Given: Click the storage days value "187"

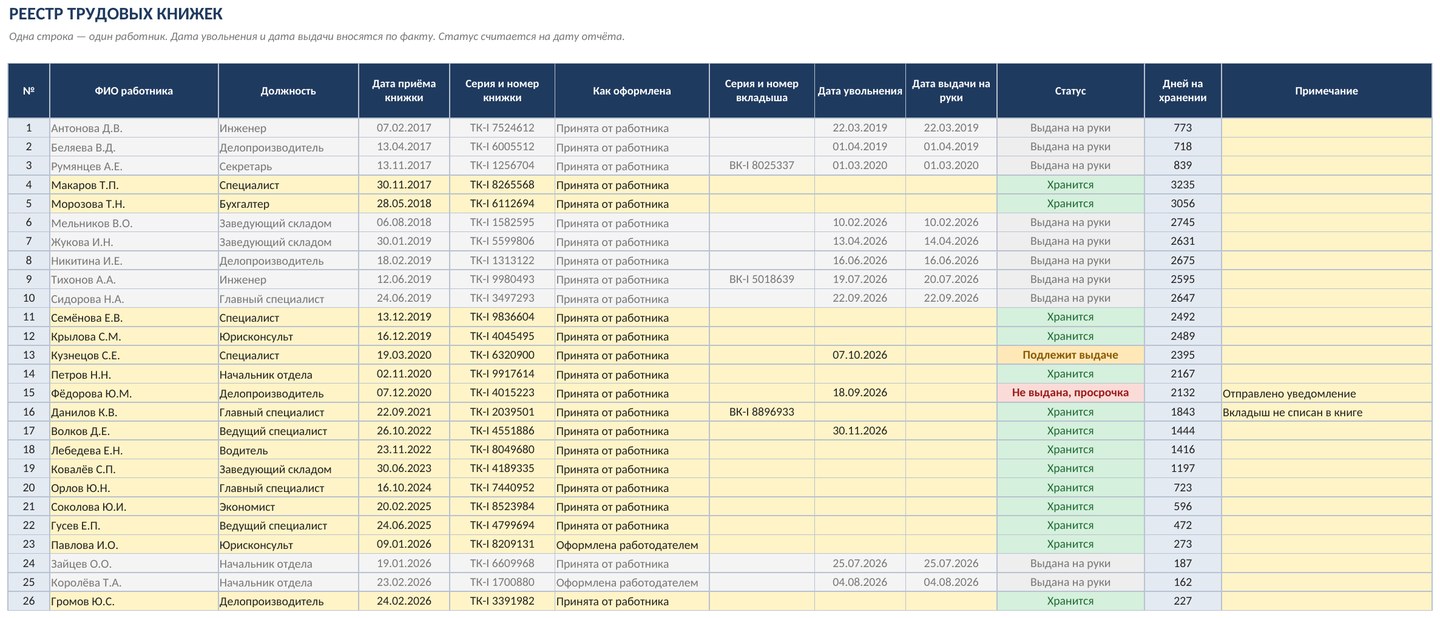Looking at the screenshot, I should tap(1183, 563).
